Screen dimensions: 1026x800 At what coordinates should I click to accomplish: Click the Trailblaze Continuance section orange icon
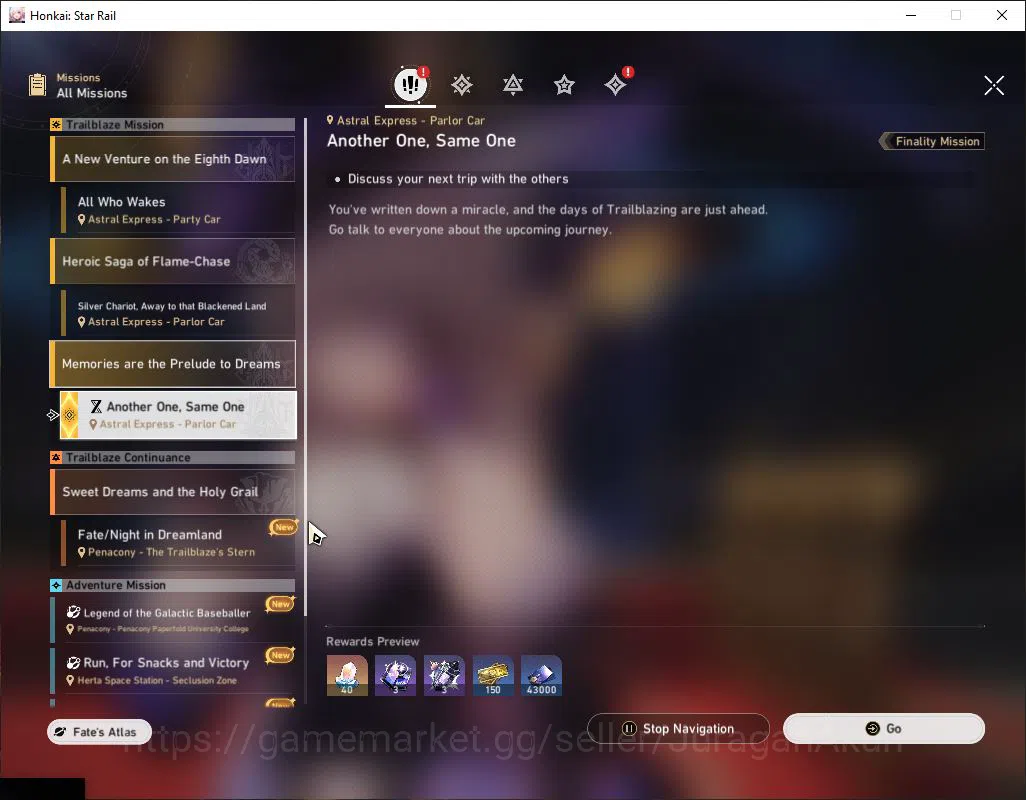[56, 458]
